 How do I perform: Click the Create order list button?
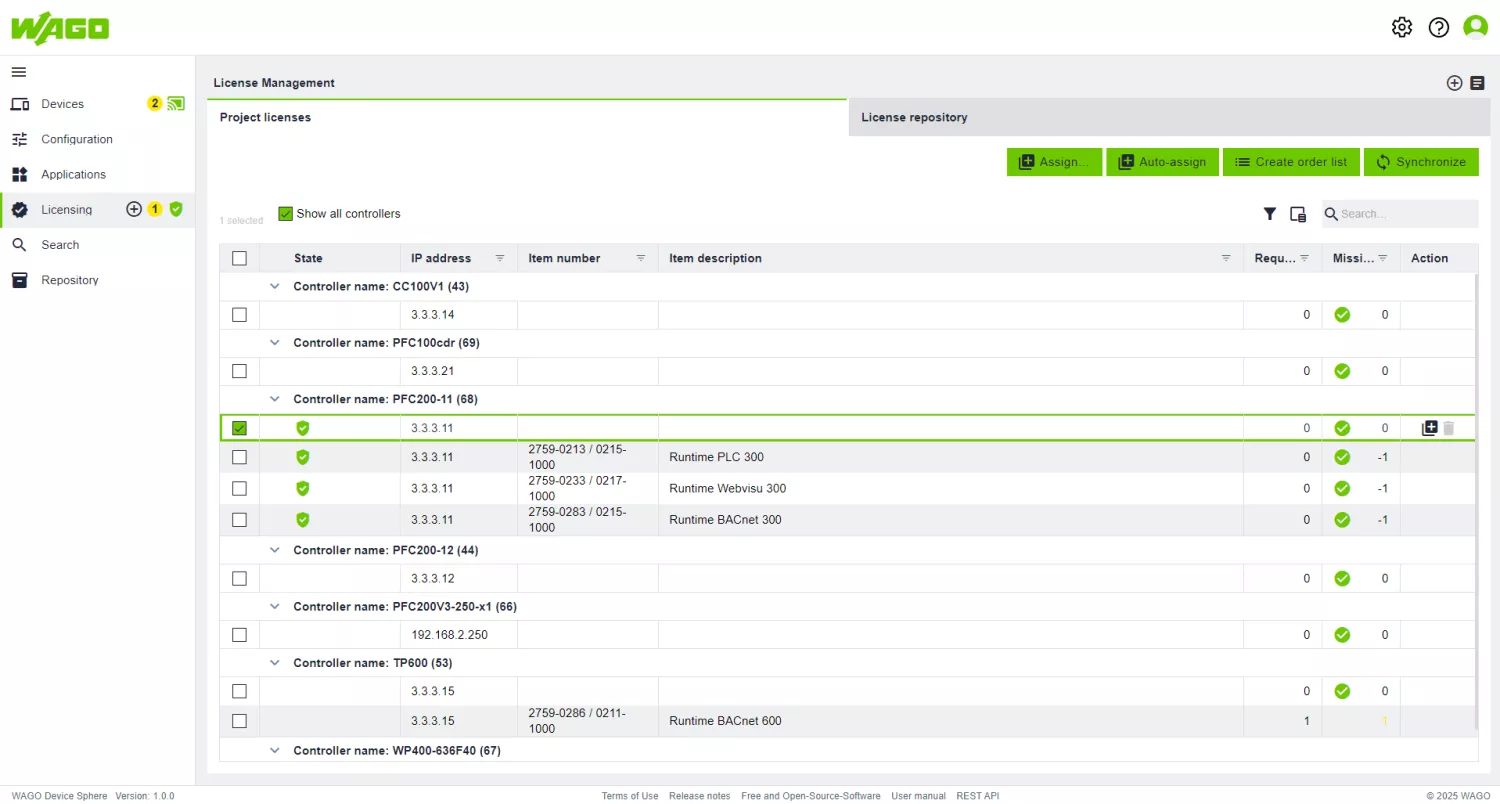[x=1291, y=162]
